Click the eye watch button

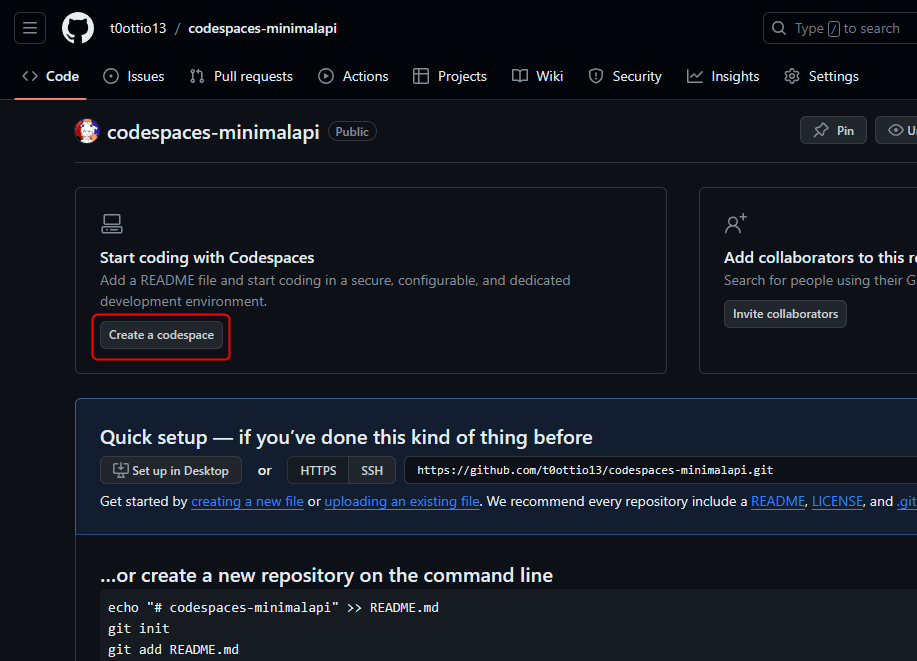click(x=897, y=130)
